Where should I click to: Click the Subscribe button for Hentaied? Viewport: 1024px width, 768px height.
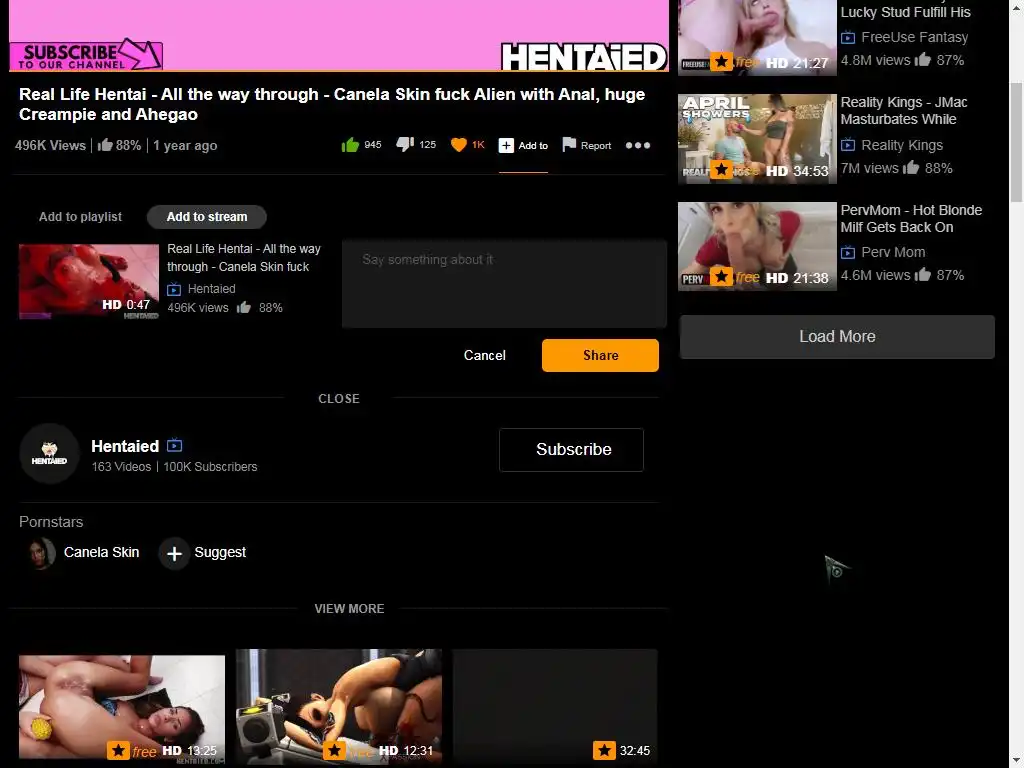click(571, 449)
